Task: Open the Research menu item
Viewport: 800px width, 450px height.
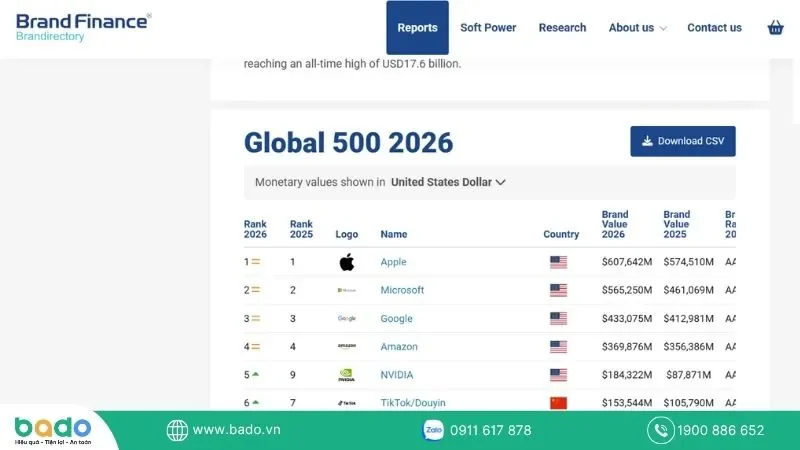Action: [562, 28]
